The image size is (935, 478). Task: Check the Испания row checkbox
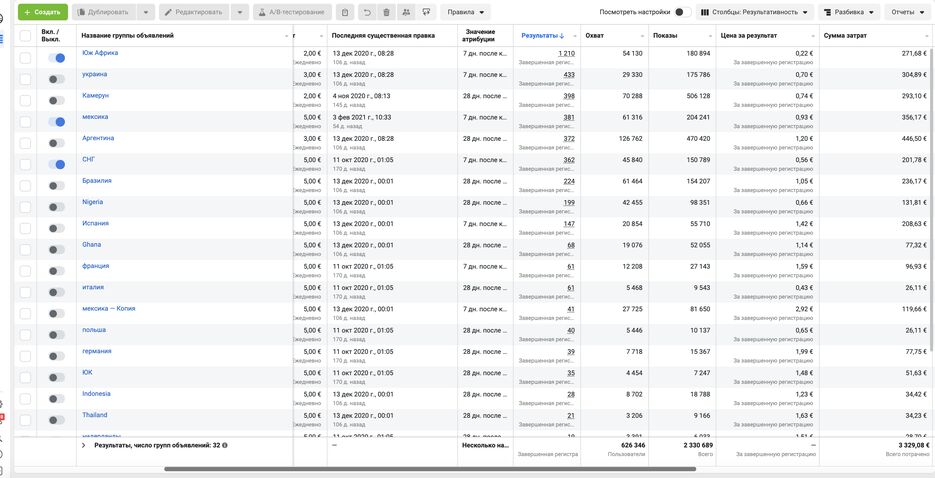[25, 228]
